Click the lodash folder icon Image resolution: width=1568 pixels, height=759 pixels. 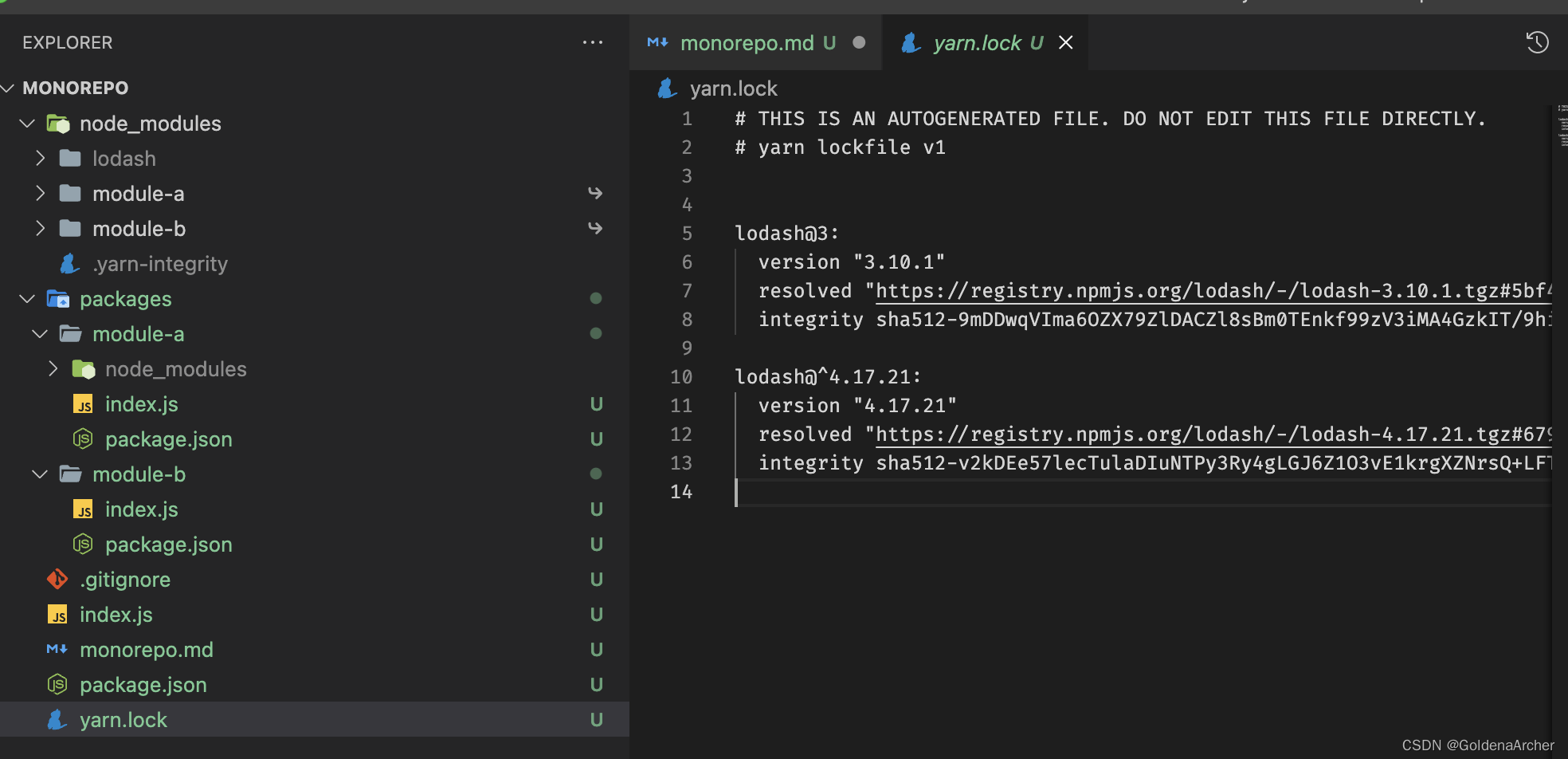point(70,159)
